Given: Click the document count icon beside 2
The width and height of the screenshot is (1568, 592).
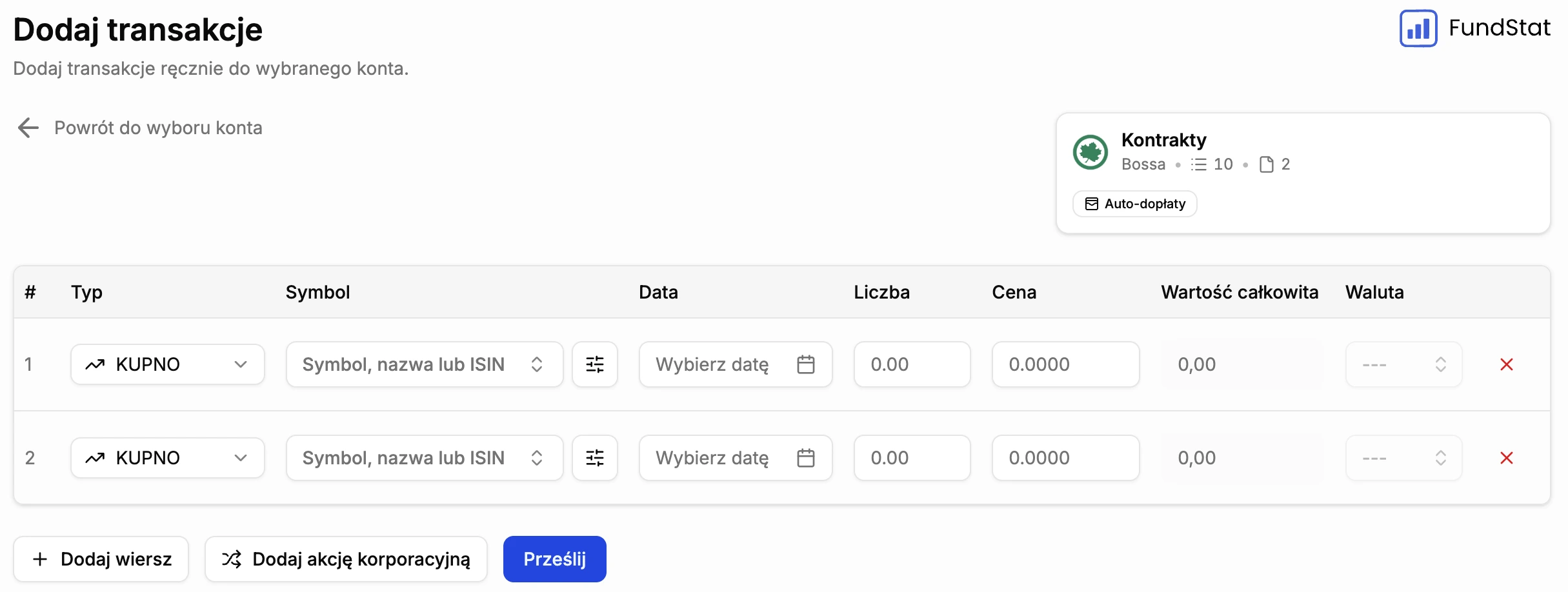Looking at the screenshot, I should (x=1267, y=164).
